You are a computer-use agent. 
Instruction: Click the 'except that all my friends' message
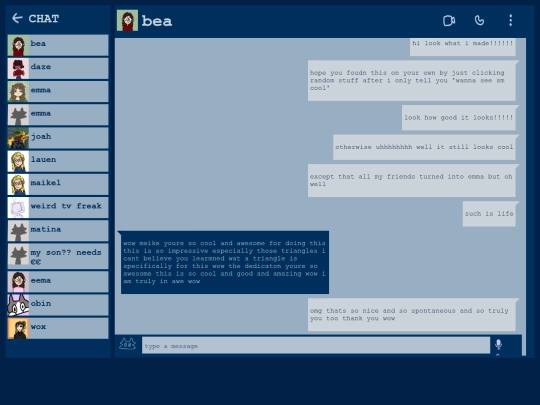click(412, 180)
